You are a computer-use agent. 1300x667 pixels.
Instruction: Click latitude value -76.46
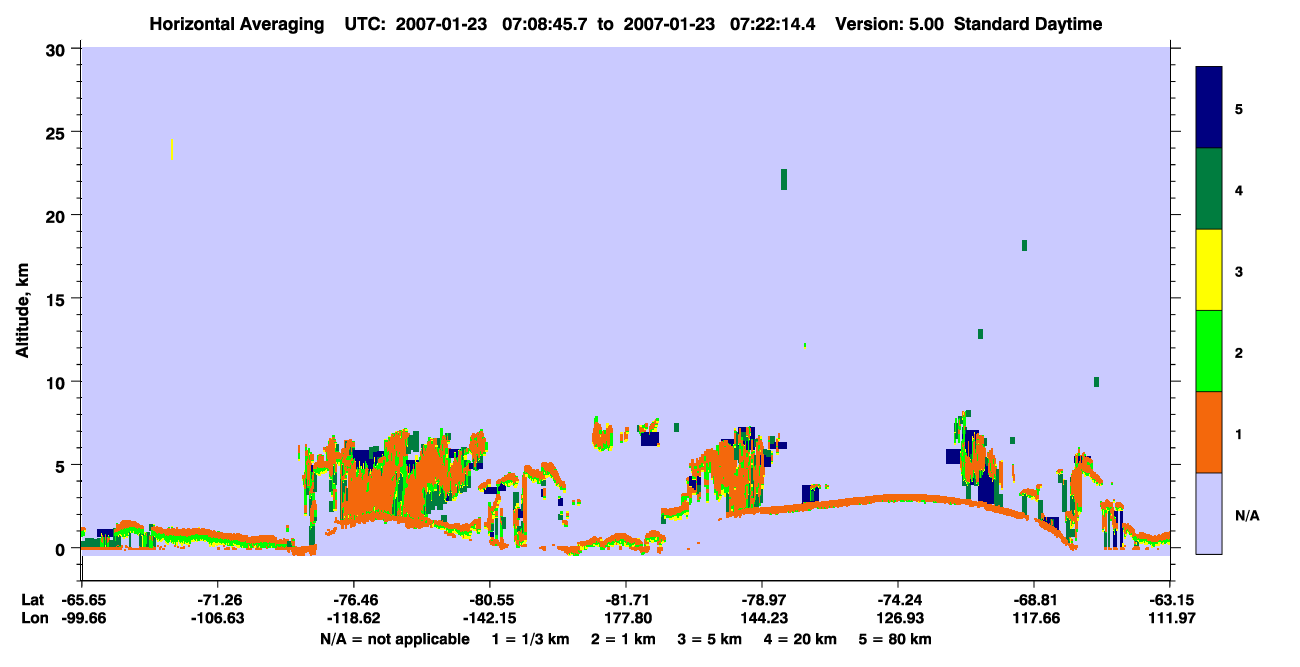pos(353,600)
